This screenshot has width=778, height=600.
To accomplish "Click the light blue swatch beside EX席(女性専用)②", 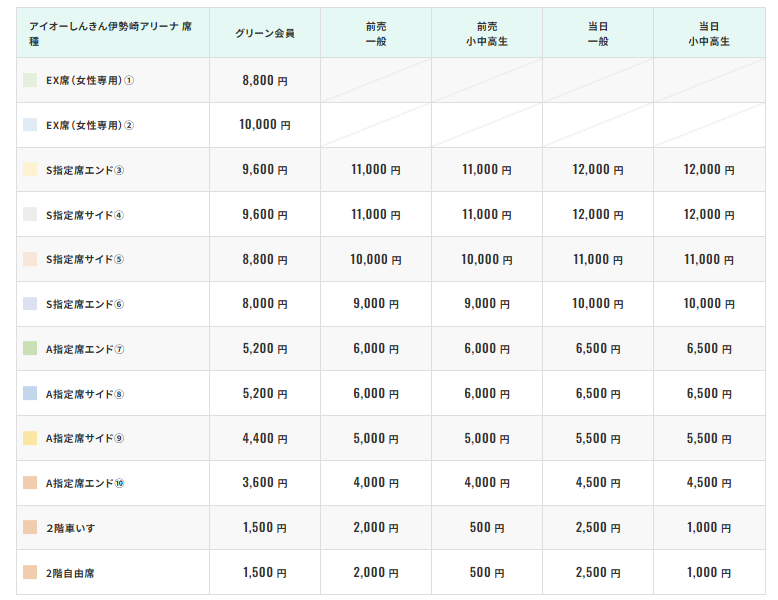I will click(30, 125).
